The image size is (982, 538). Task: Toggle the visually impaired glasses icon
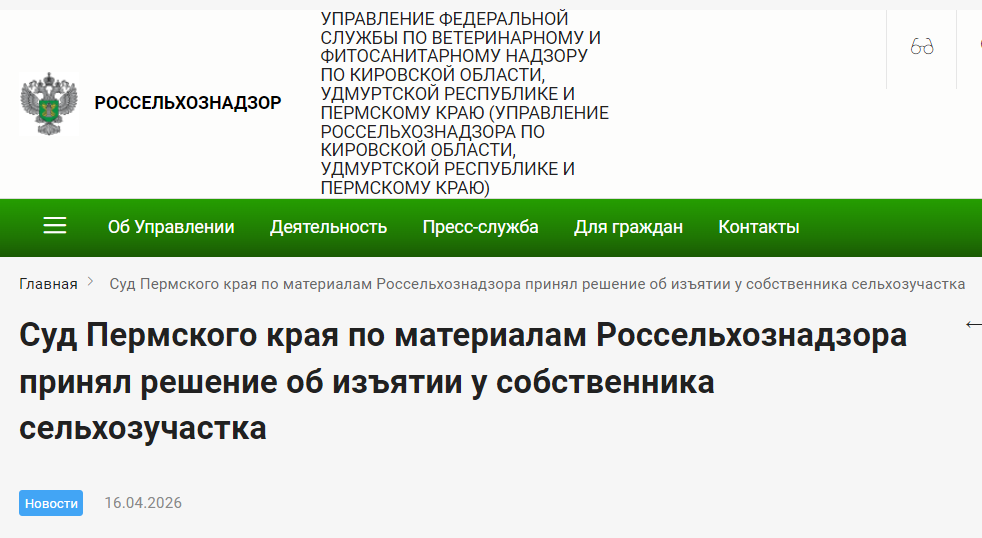pyautogui.click(x=921, y=46)
